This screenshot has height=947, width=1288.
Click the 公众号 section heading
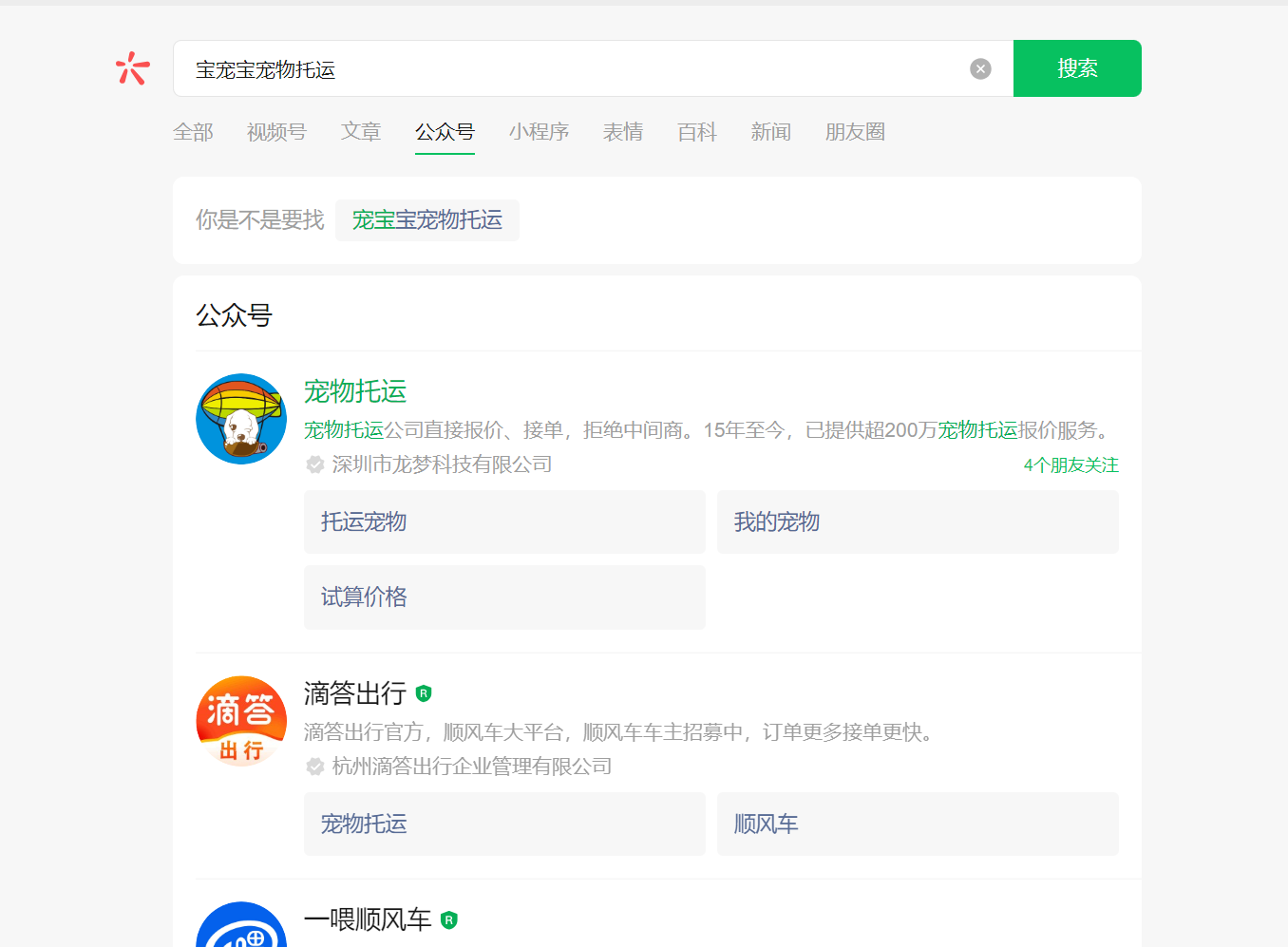[x=234, y=315]
